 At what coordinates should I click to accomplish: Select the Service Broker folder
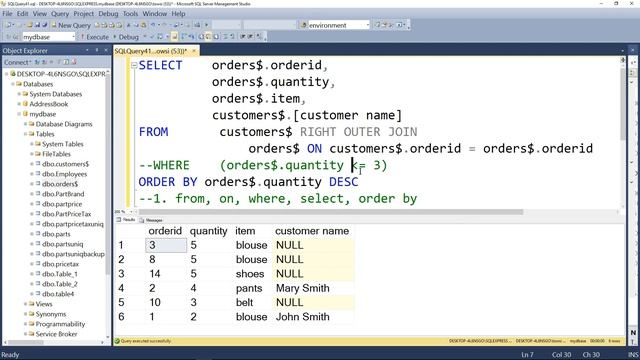coord(56,334)
